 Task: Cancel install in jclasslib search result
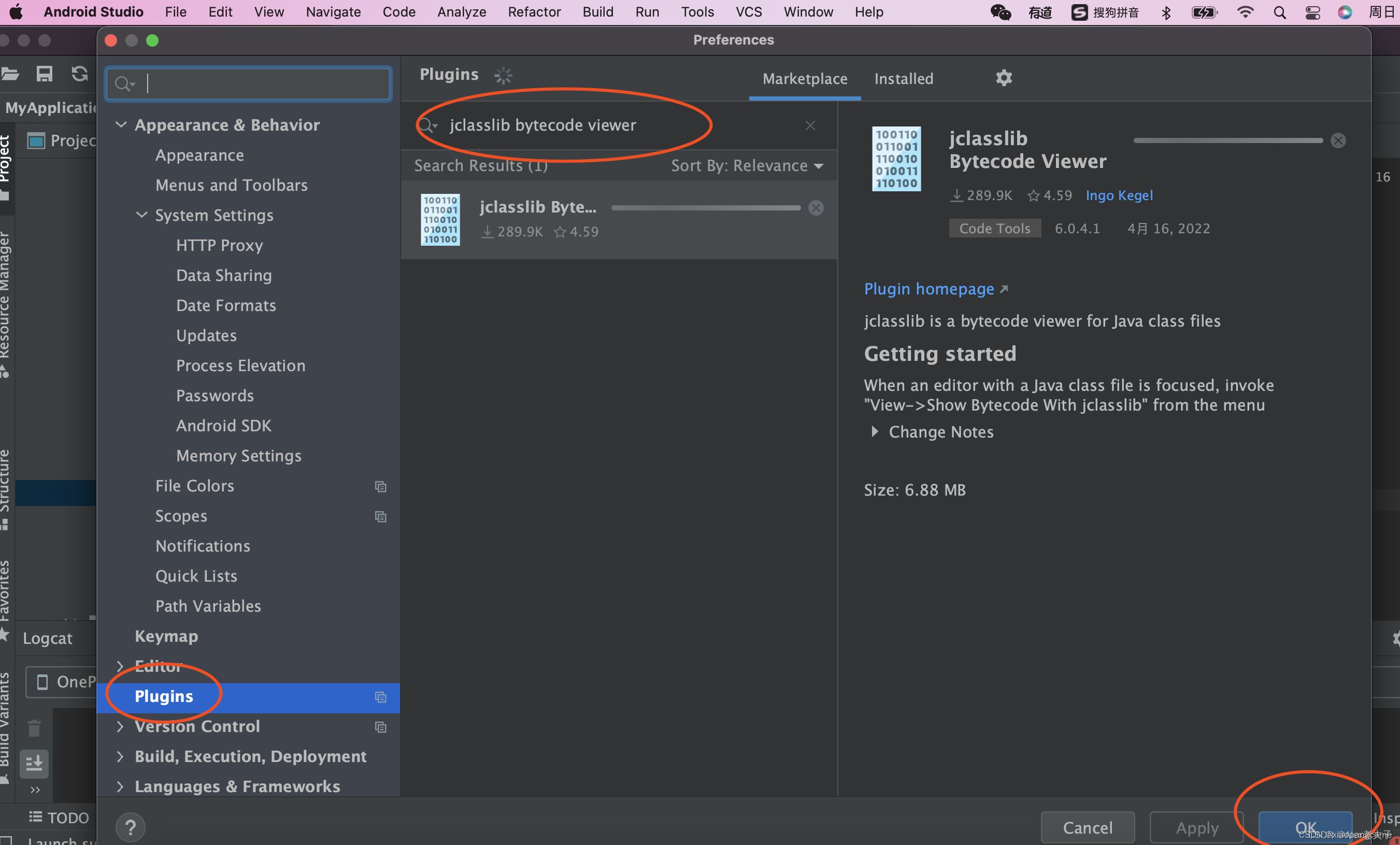tap(816, 208)
